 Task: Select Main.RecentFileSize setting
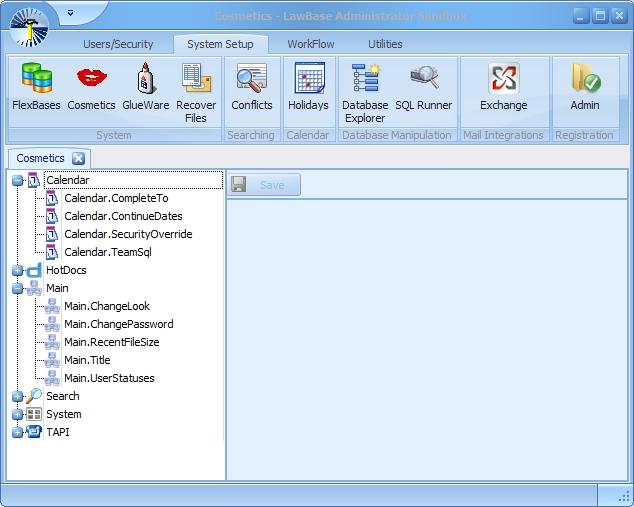pyautogui.click(x=112, y=342)
